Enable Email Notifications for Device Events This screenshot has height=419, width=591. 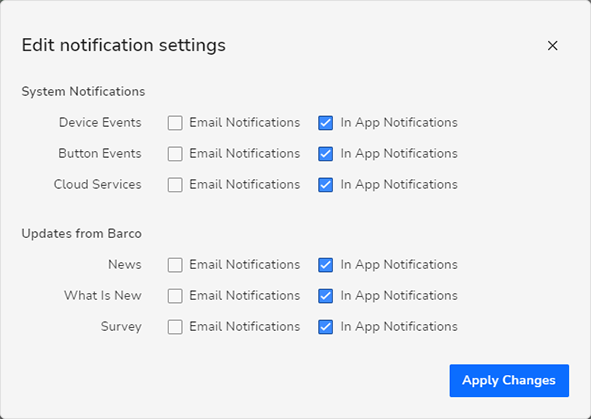pos(175,123)
